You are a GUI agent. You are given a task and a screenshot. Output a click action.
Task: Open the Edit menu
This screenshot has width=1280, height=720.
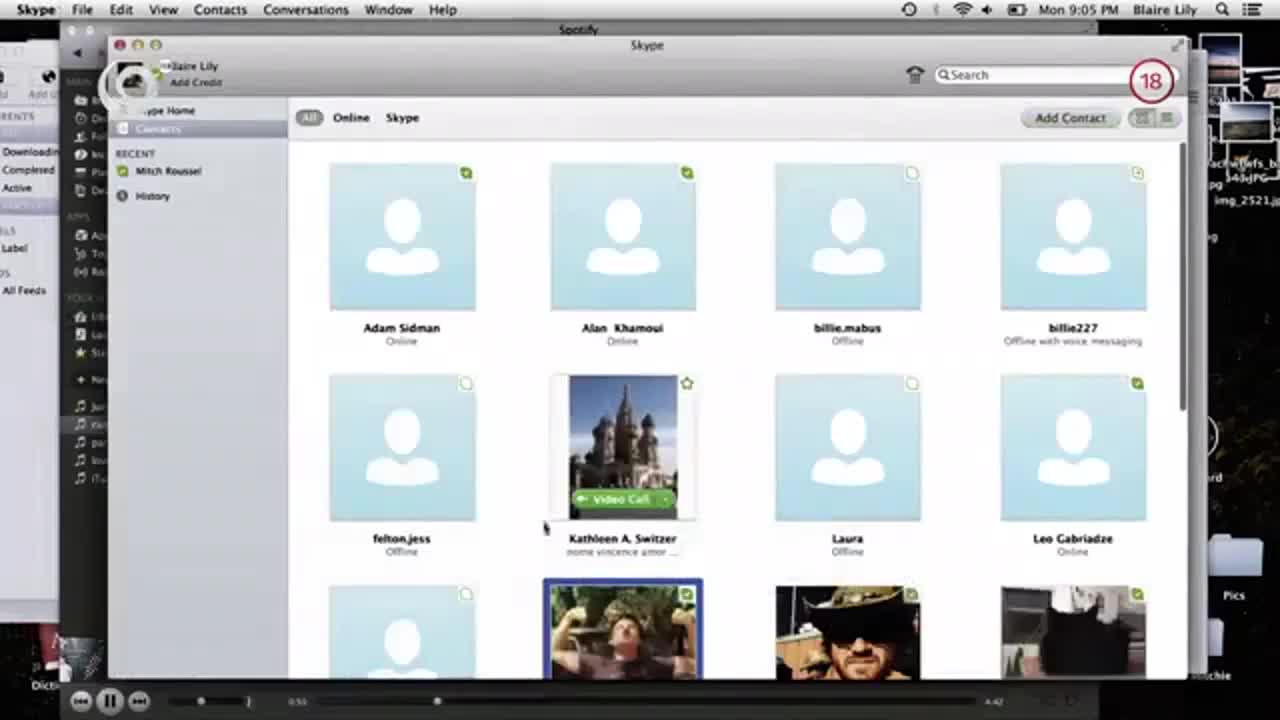(121, 9)
